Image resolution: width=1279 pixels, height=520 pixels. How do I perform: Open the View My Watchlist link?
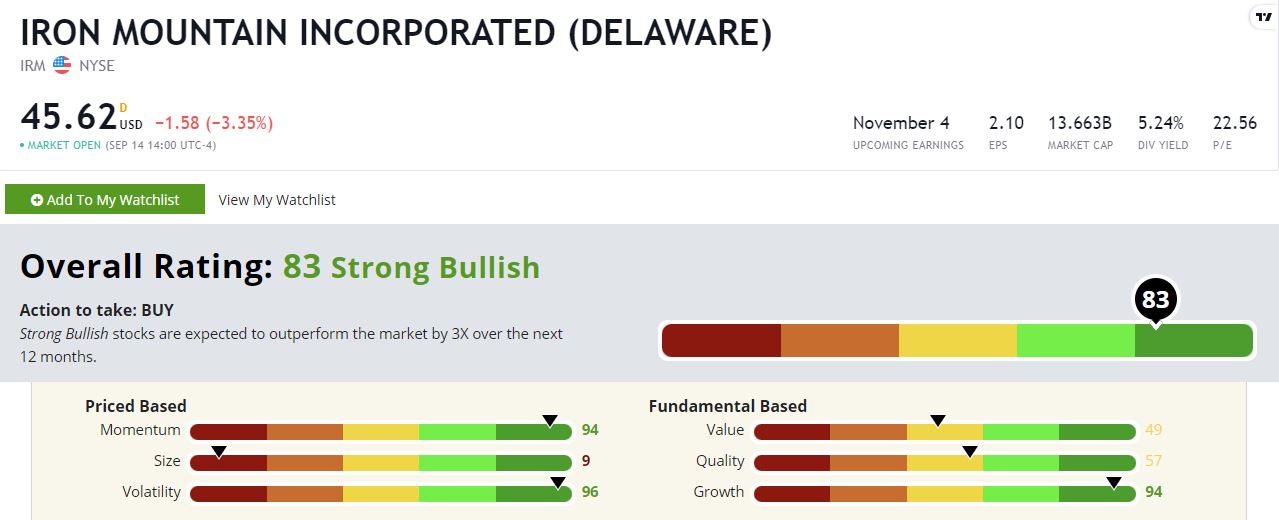point(277,200)
